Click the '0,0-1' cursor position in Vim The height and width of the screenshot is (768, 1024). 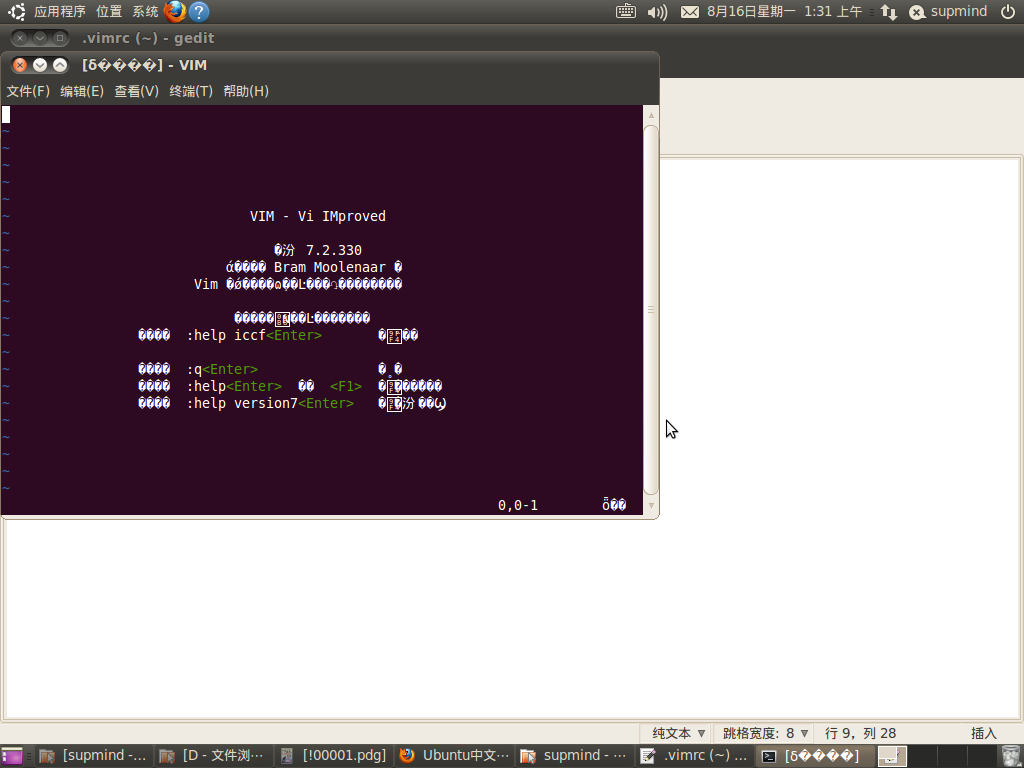coord(518,505)
